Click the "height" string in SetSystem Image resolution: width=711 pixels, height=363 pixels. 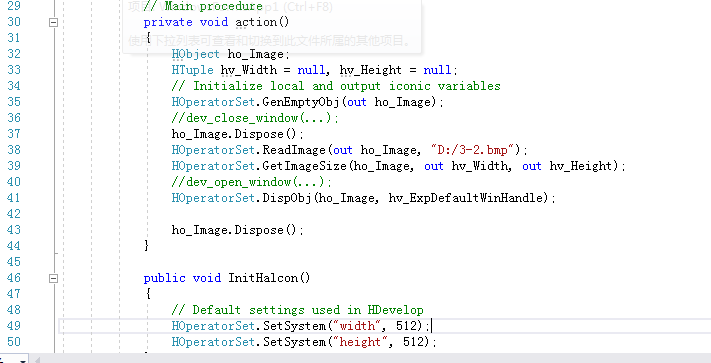(360, 342)
